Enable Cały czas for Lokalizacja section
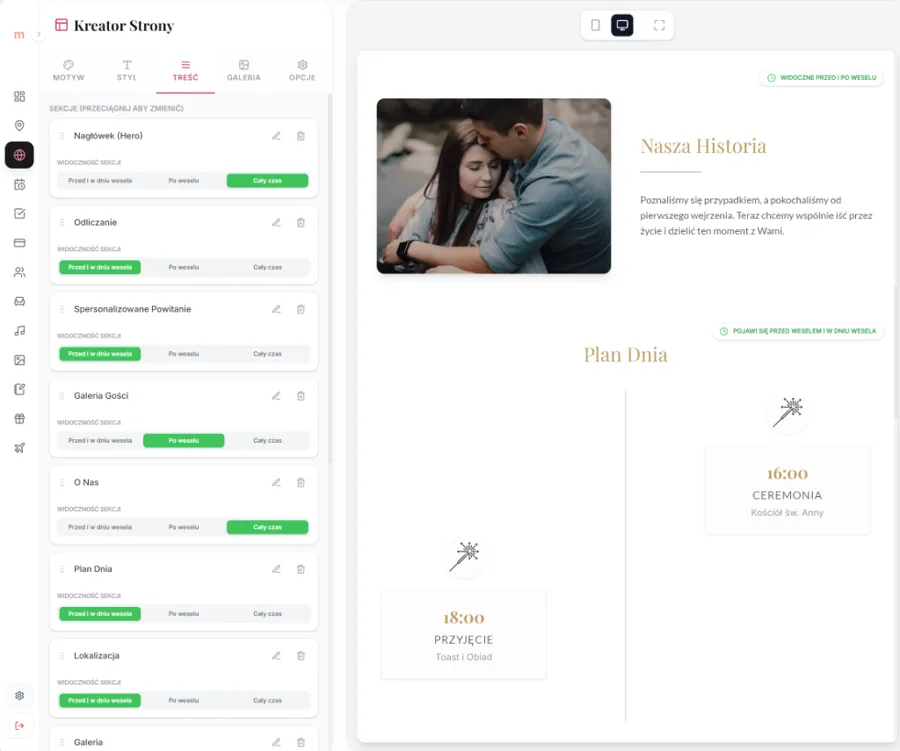This screenshot has height=751, width=900. tap(266, 700)
